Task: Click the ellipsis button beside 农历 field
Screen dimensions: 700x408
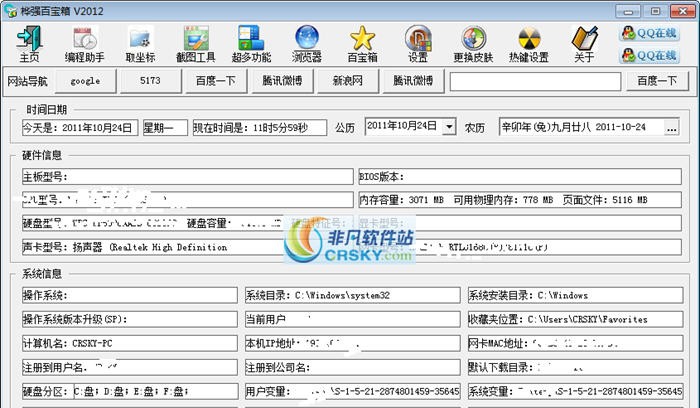Action: pyautogui.click(x=671, y=127)
